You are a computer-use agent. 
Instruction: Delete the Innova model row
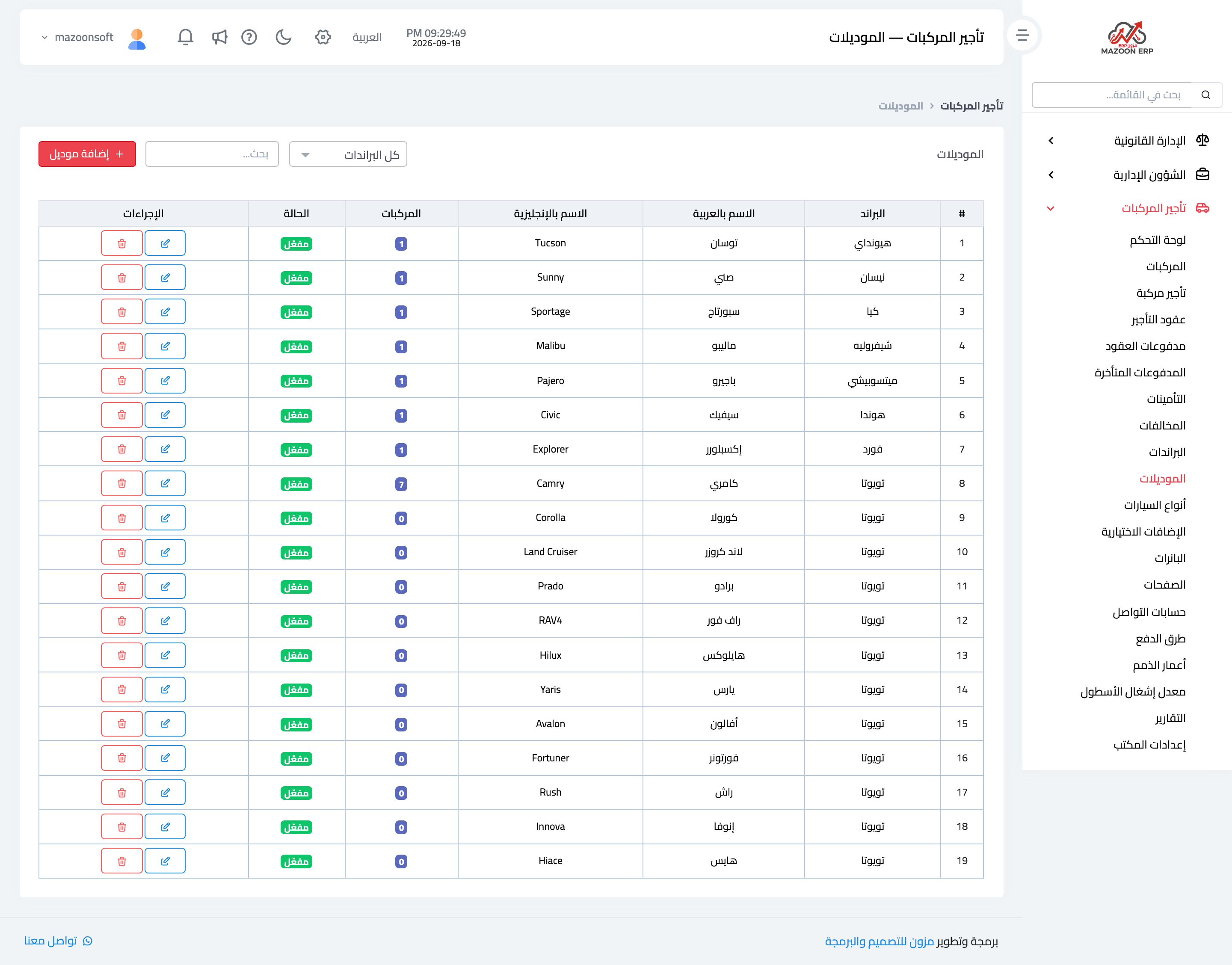point(121,827)
